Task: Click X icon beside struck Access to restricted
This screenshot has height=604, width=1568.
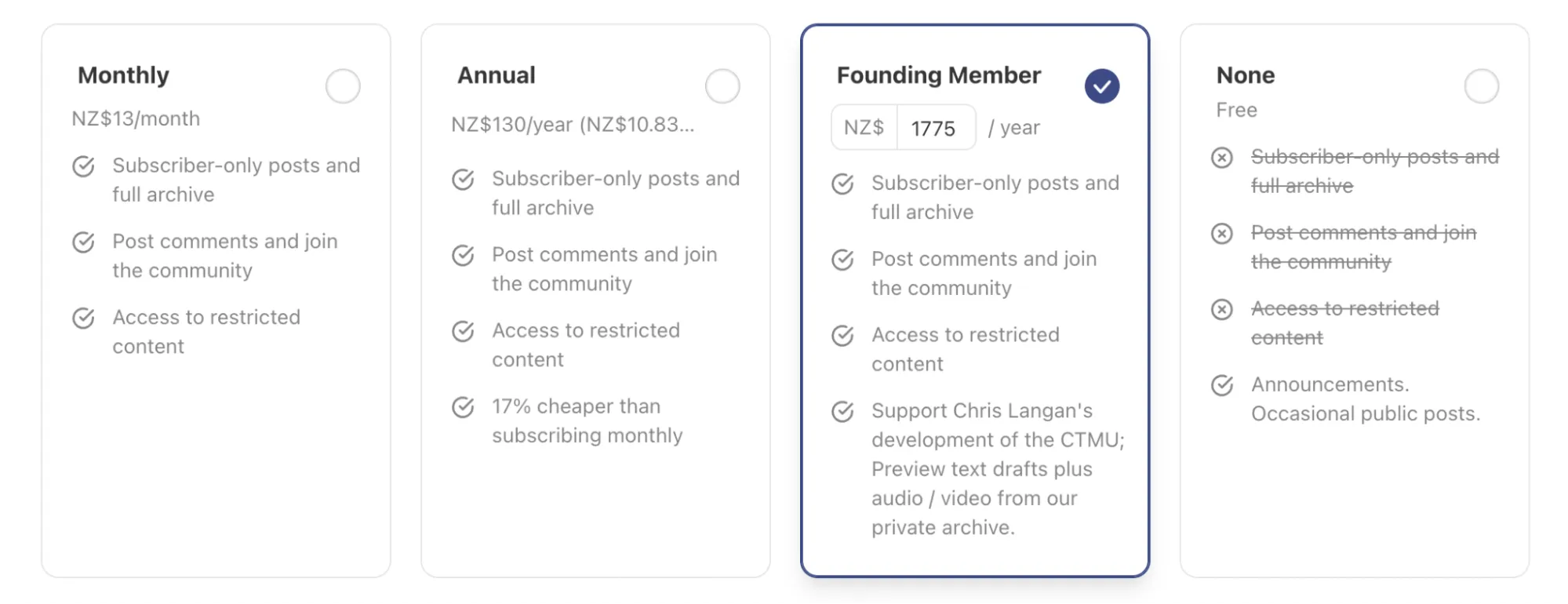Action: tap(1222, 310)
